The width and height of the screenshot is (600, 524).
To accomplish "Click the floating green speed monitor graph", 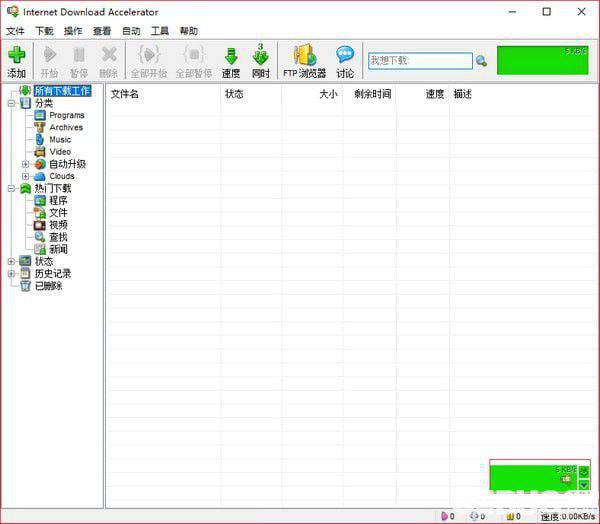I will [x=533, y=476].
